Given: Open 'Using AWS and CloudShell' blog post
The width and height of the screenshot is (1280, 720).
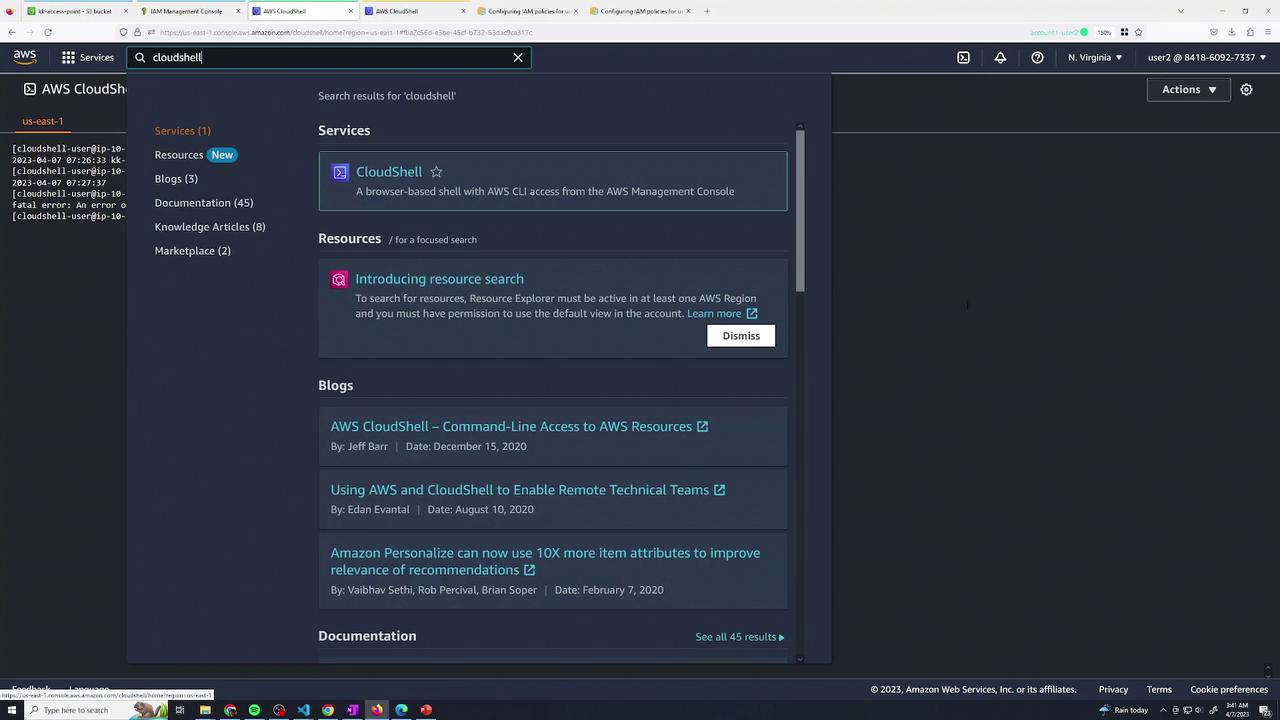Looking at the screenshot, I should point(528,489).
